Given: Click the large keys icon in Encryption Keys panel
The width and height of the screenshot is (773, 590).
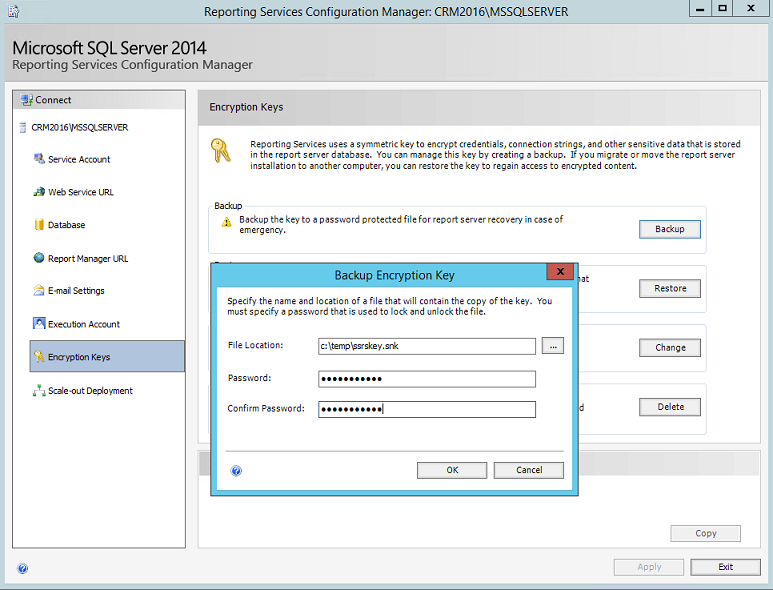Looking at the screenshot, I should (220, 151).
